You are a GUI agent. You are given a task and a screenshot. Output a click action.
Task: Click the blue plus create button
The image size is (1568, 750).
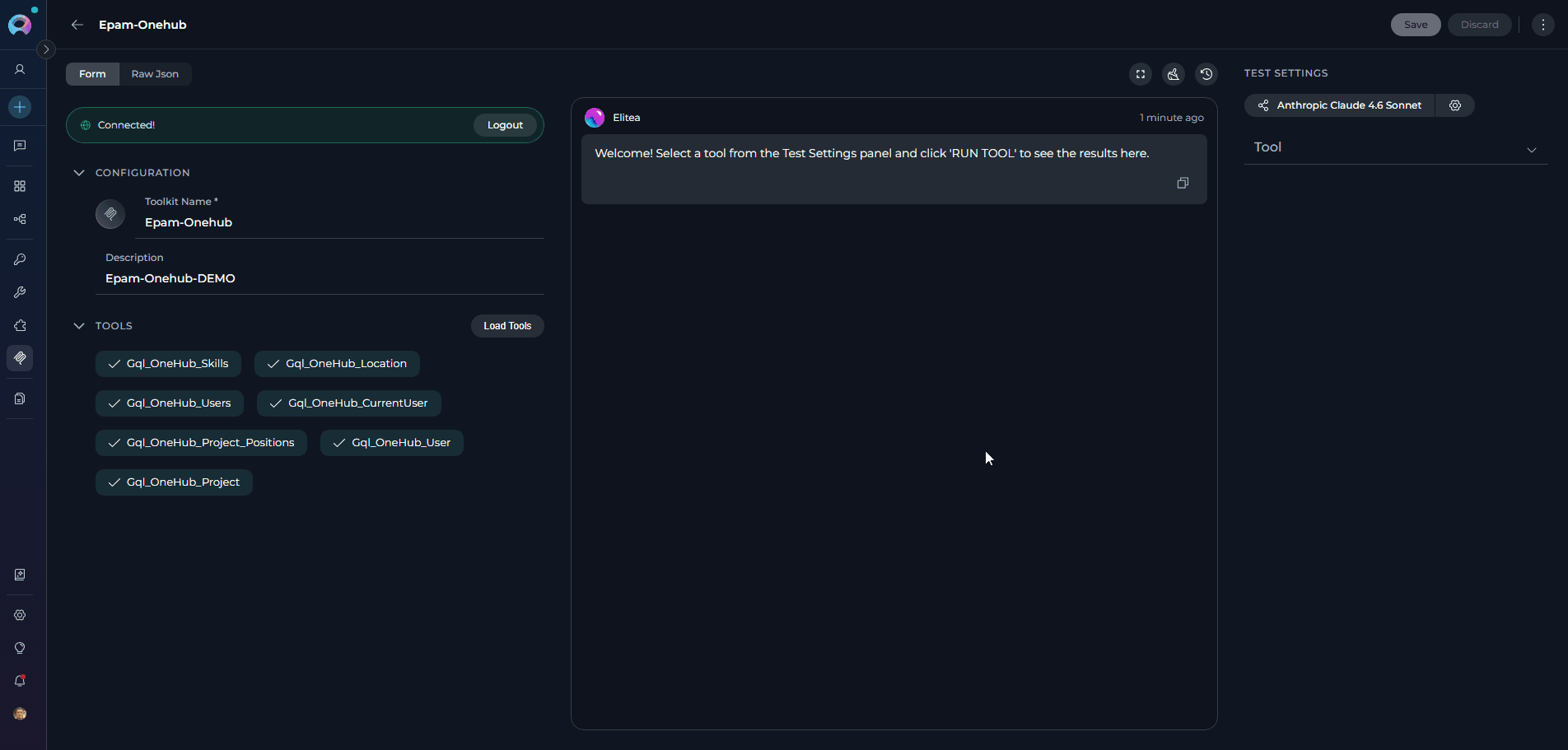tap(20, 107)
